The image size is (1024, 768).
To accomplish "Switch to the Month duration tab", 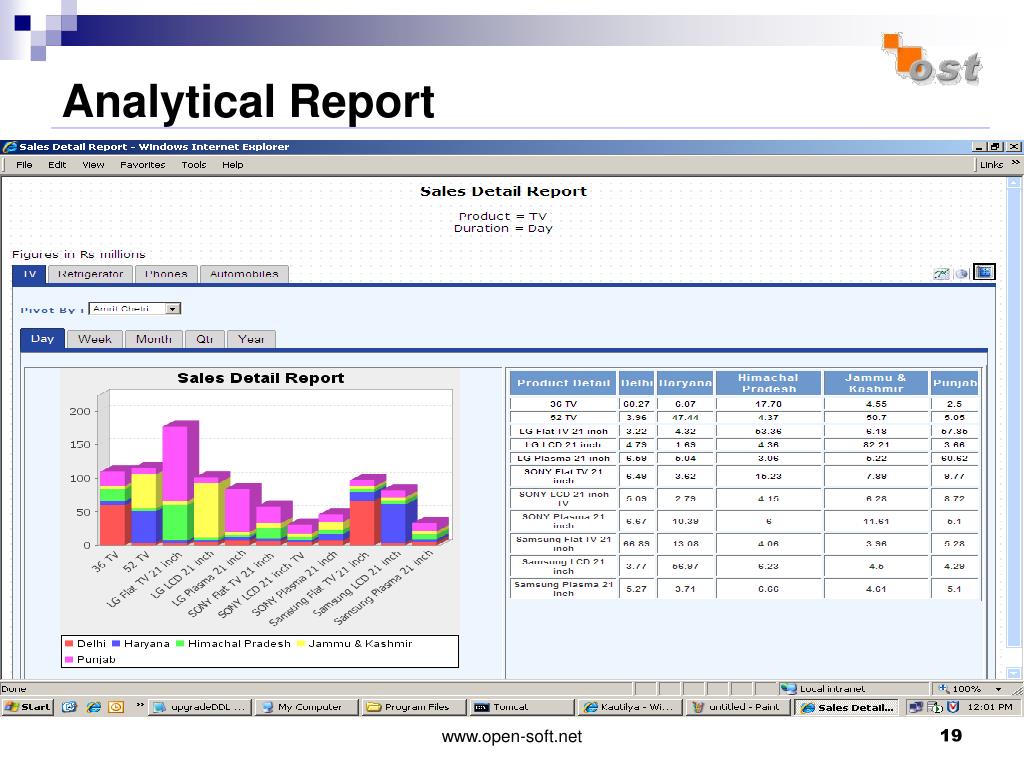I will [x=153, y=340].
